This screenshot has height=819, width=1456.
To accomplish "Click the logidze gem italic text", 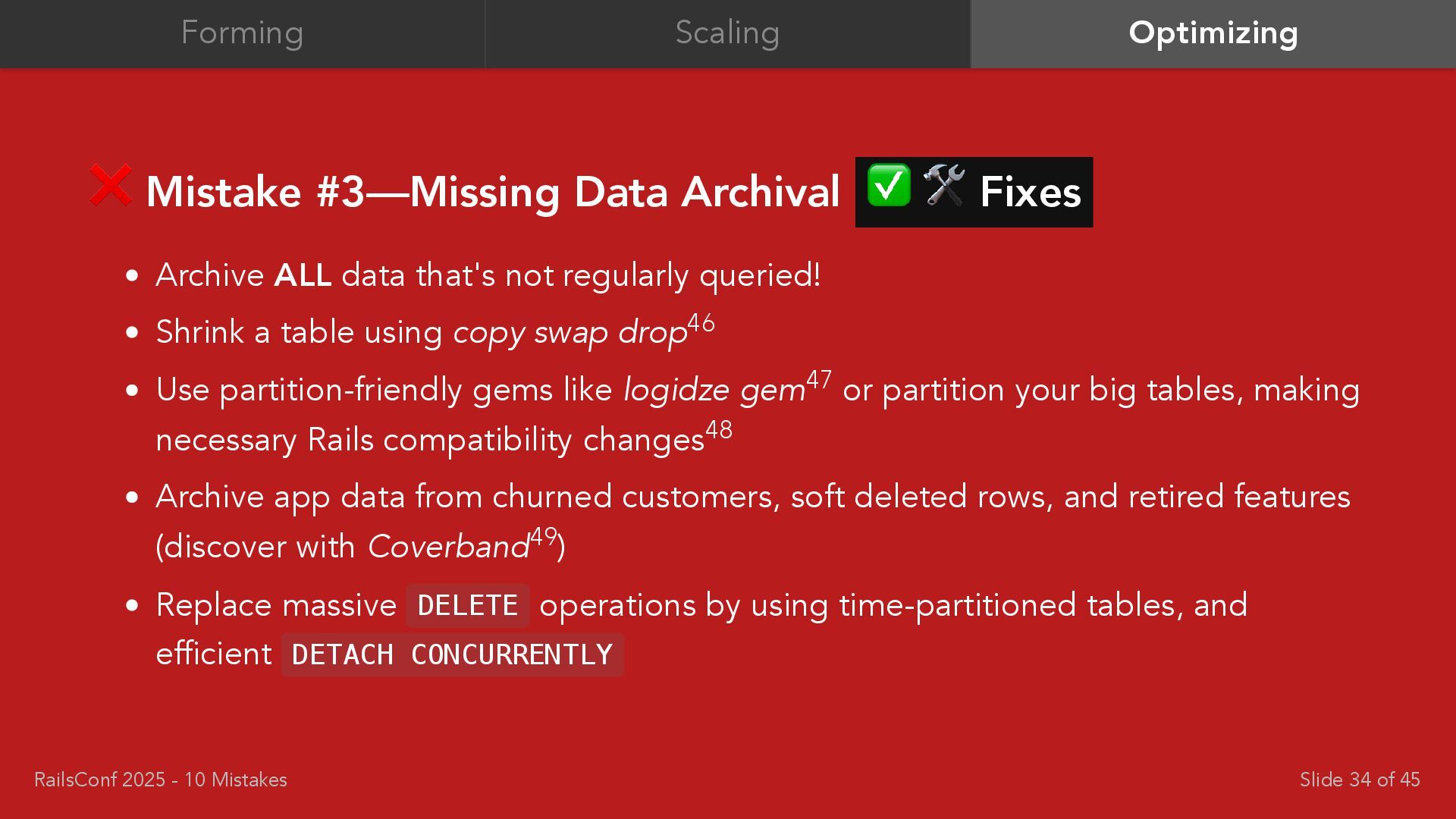I will (x=714, y=391).
